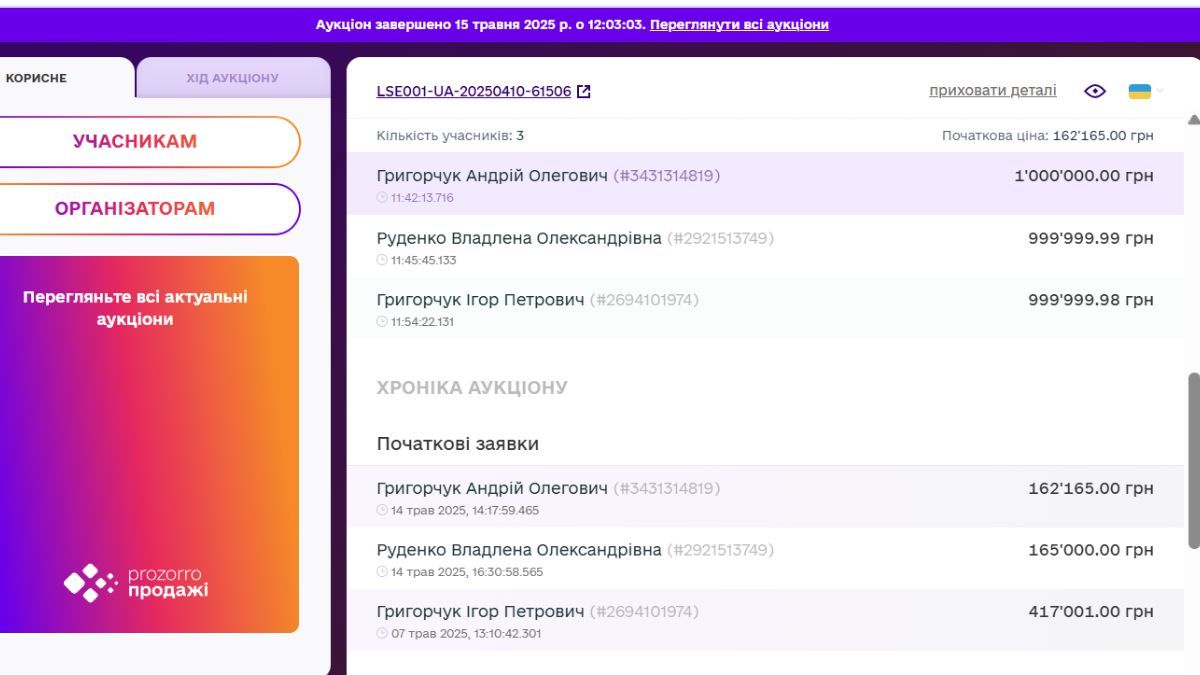Switch to the ХІД АУКЦІОНУ tab
1200x675 pixels.
pos(235,76)
